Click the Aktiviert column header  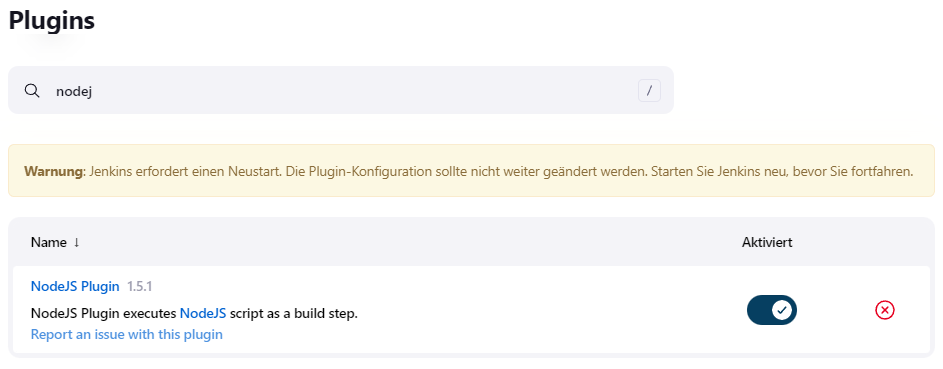click(x=767, y=243)
